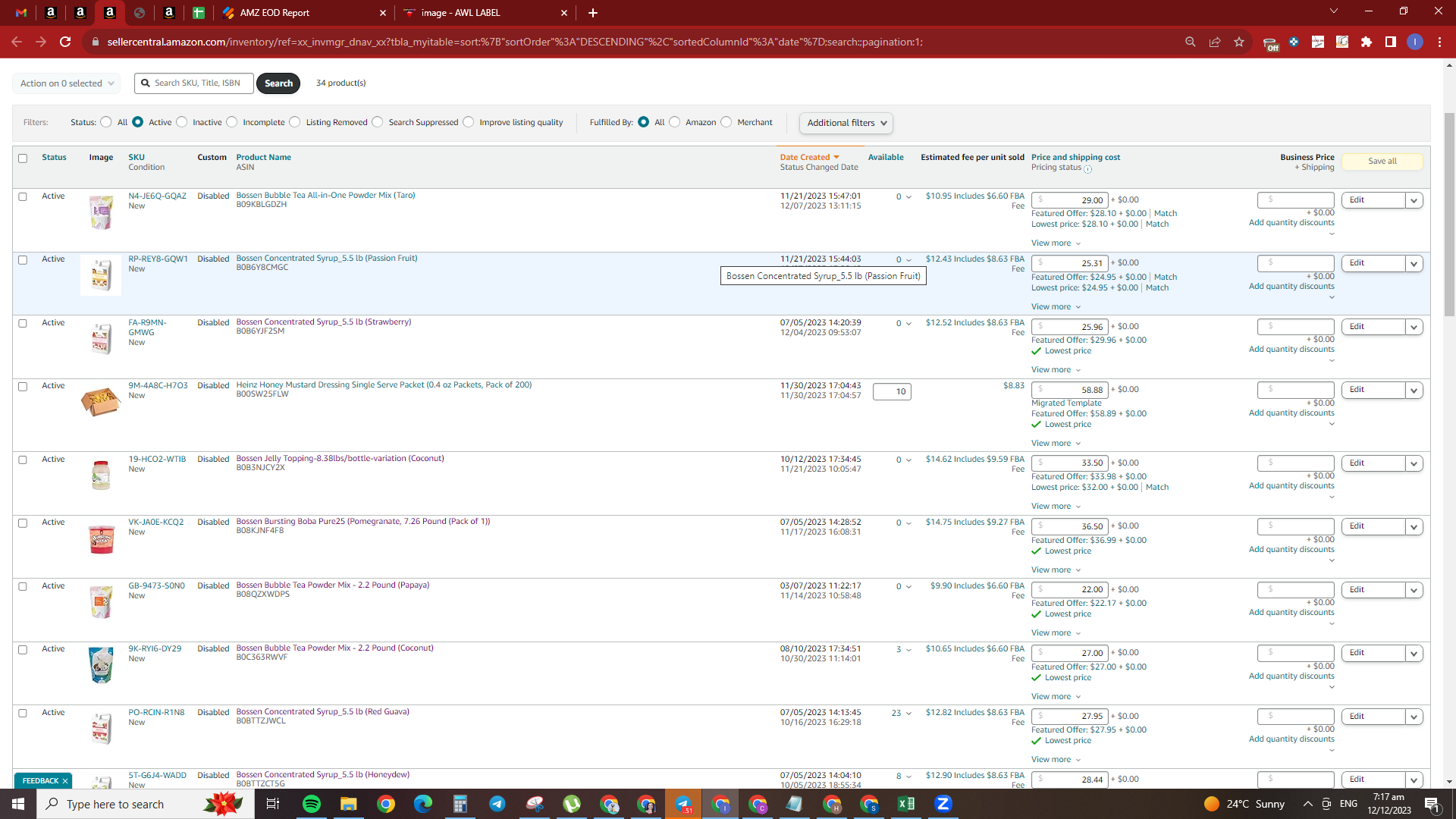
Task: Open a new browser tab
Action: click(x=593, y=13)
